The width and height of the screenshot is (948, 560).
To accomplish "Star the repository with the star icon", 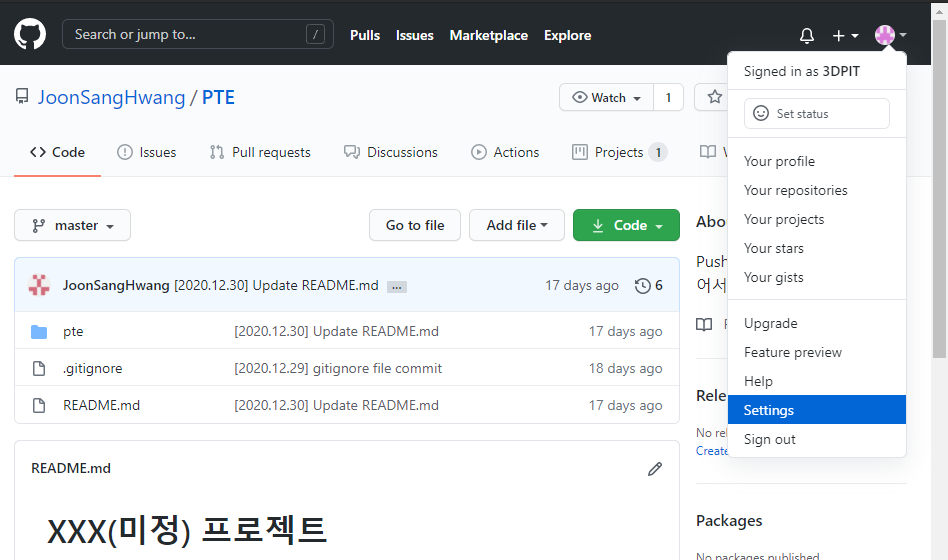I will click(715, 97).
